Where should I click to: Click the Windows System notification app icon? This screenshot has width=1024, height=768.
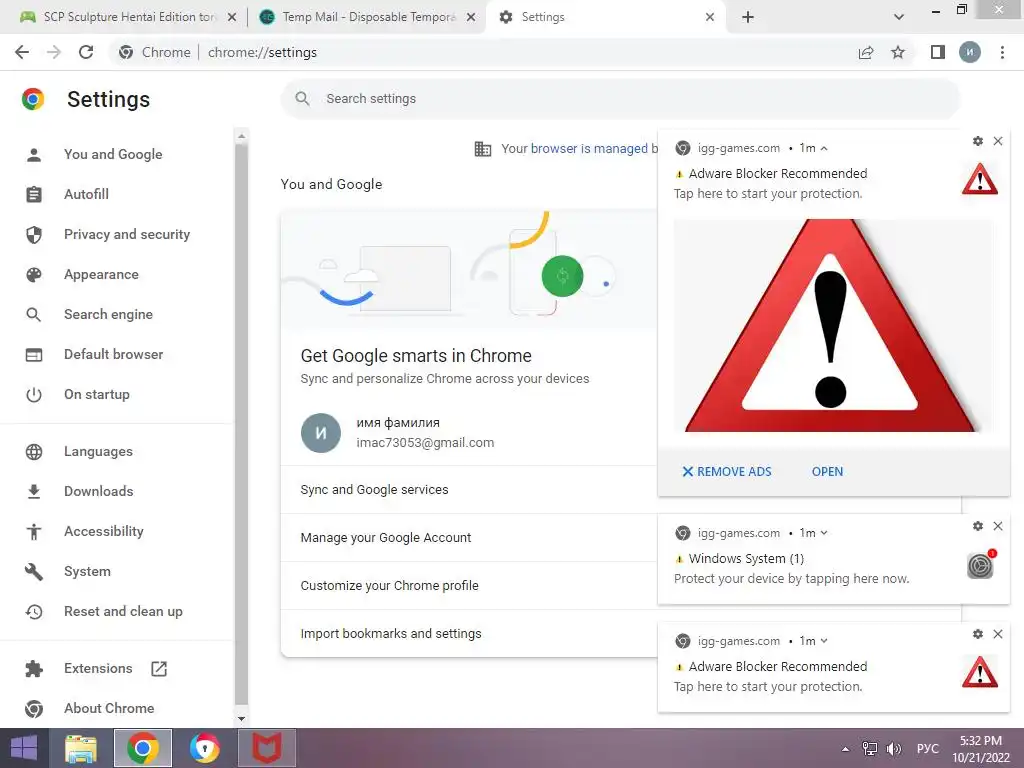tap(980, 564)
